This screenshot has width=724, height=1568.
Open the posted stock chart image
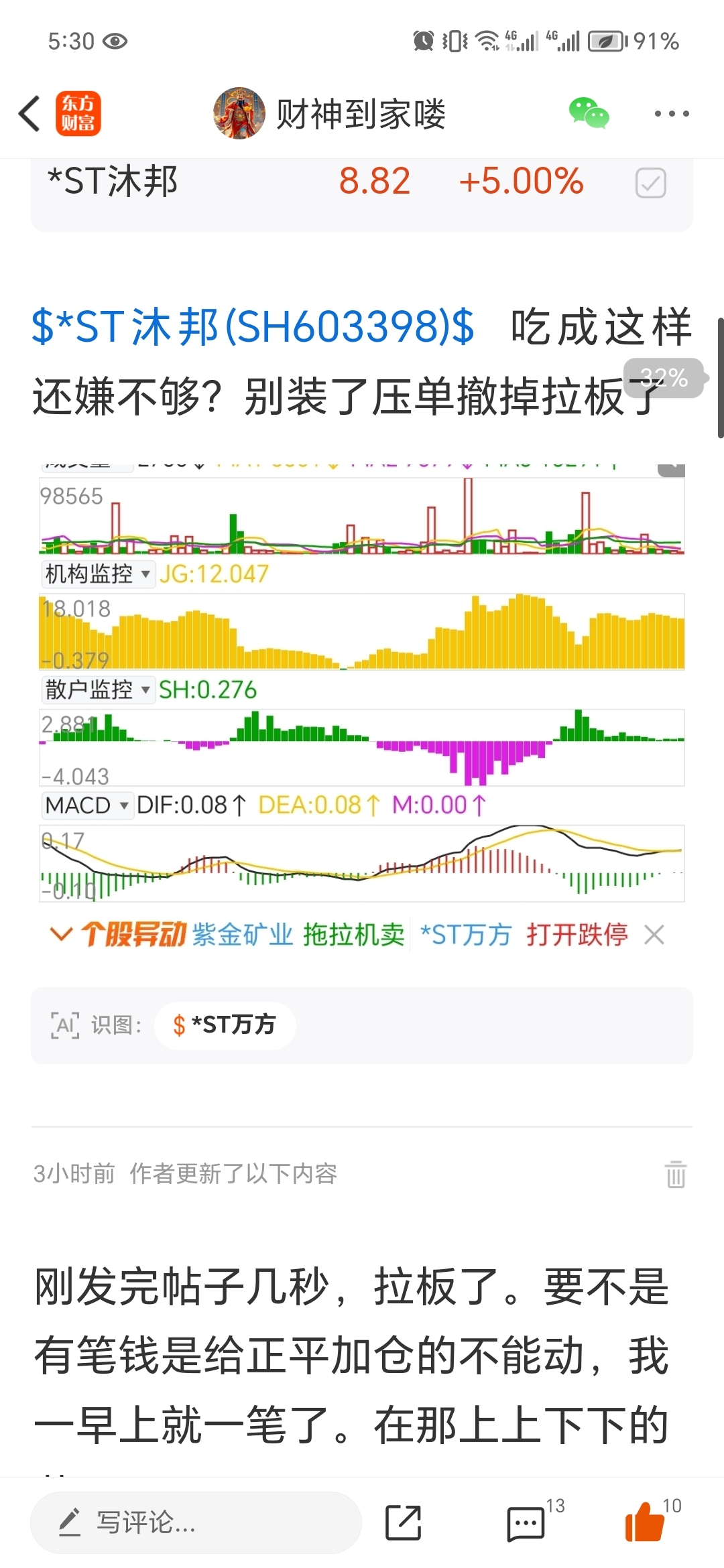tap(362, 707)
